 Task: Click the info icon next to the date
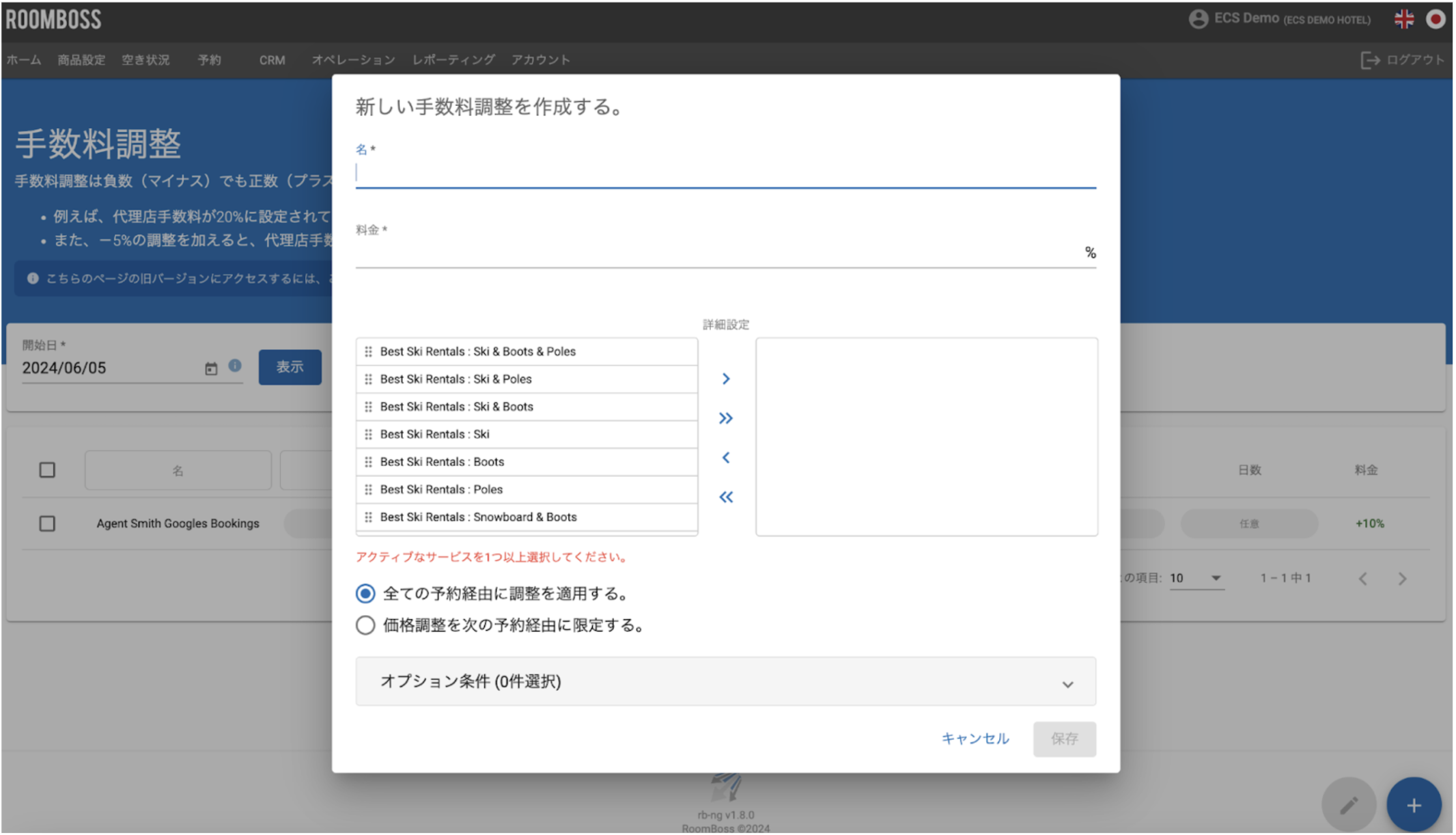[235, 366]
